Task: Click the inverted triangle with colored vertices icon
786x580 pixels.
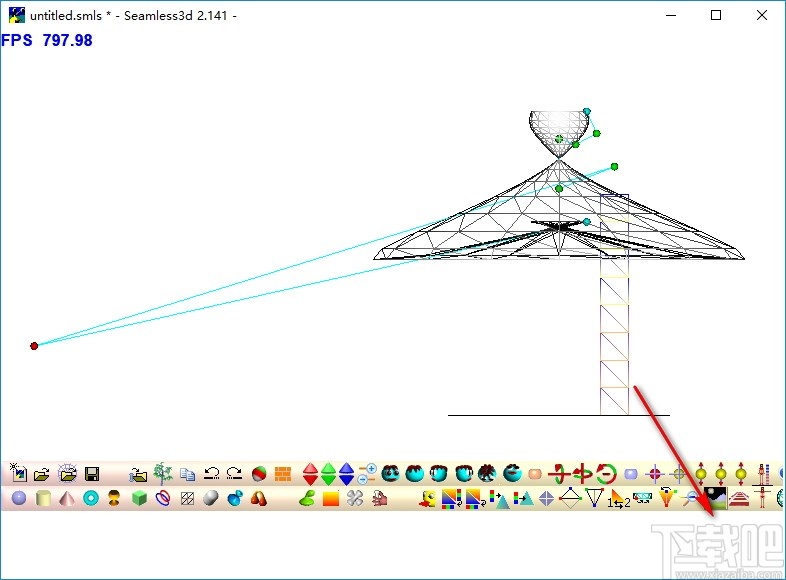Action: (594, 498)
